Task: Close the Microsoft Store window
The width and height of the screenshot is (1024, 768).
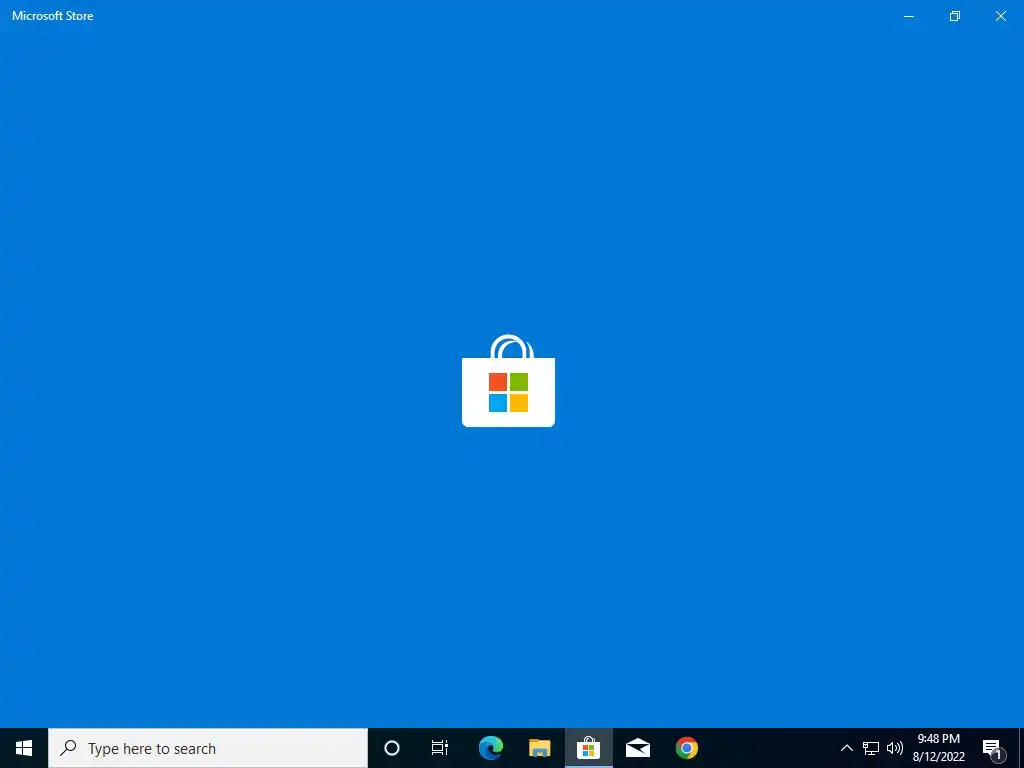Action: pos(1000,16)
